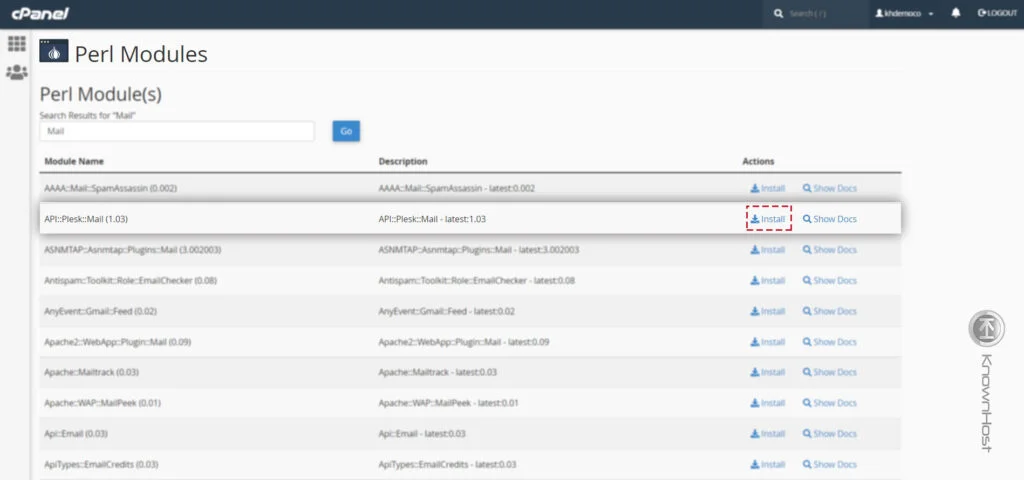Open the notifications bell

pos(955,13)
